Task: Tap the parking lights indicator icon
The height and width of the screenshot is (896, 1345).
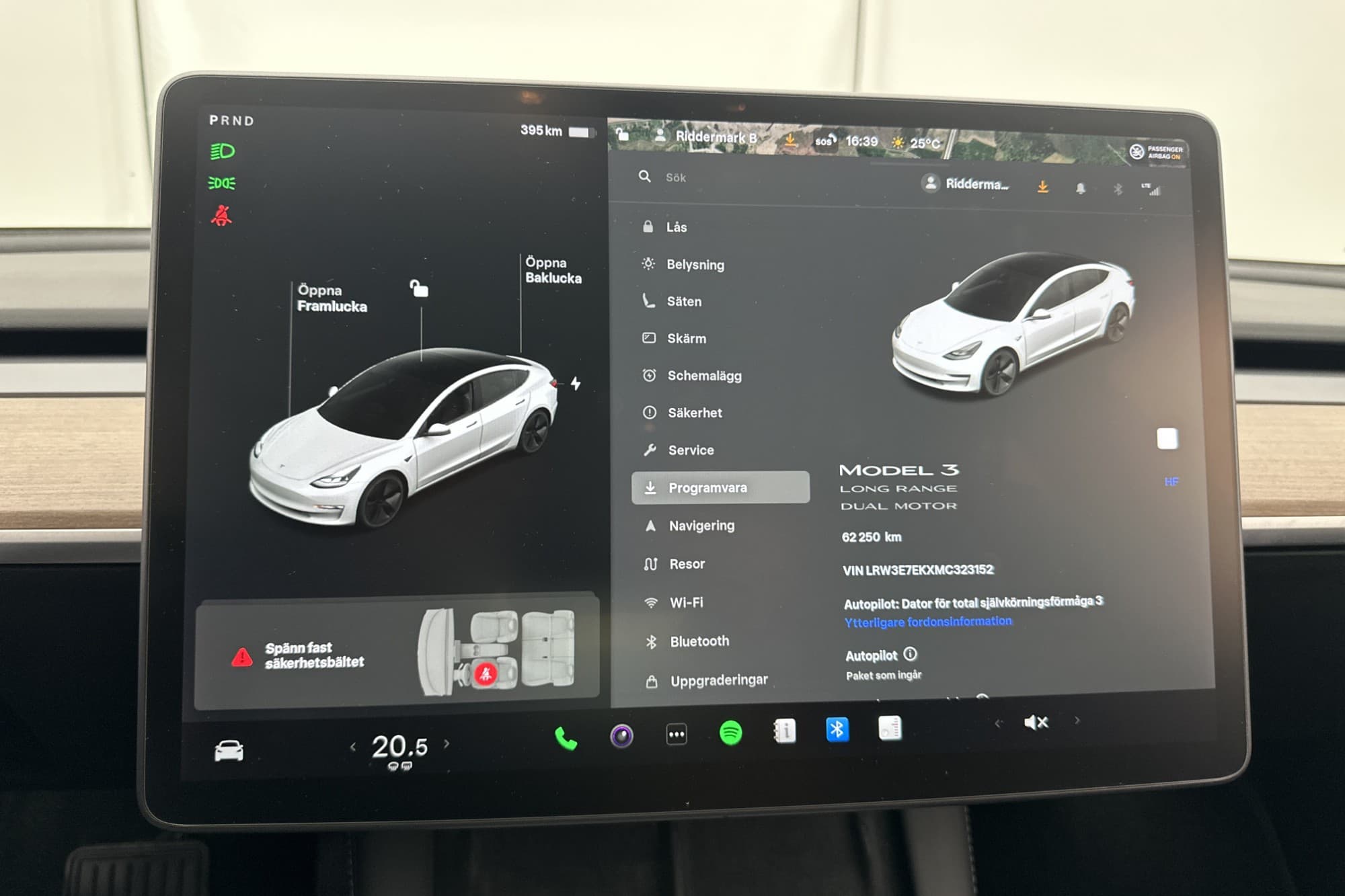Action: pyautogui.click(x=222, y=183)
